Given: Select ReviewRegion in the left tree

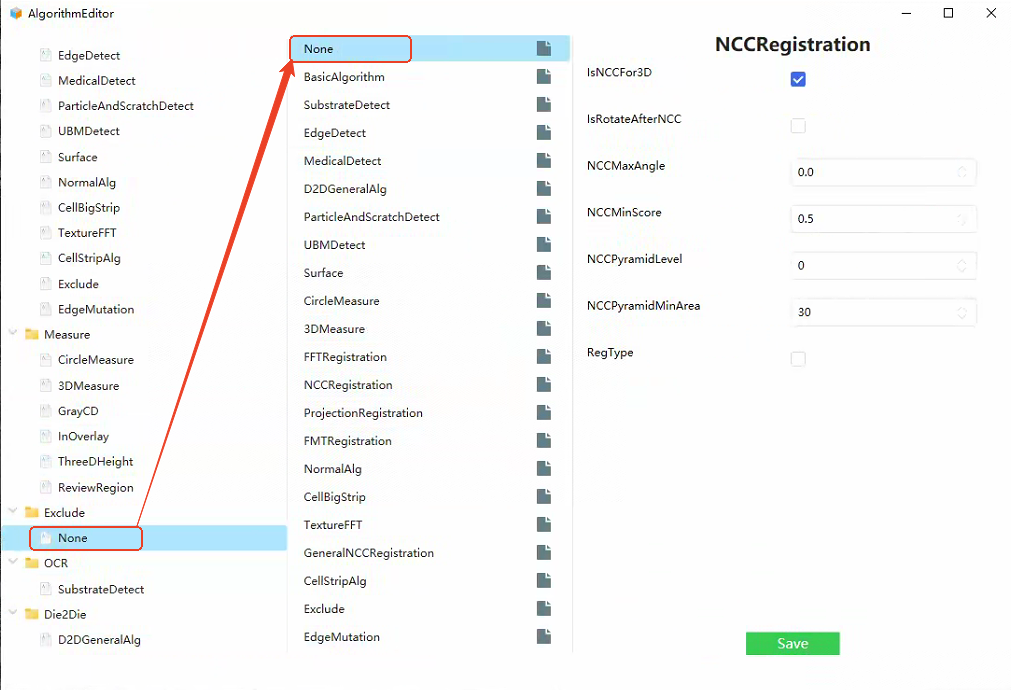Looking at the screenshot, I should pos(95,488).
